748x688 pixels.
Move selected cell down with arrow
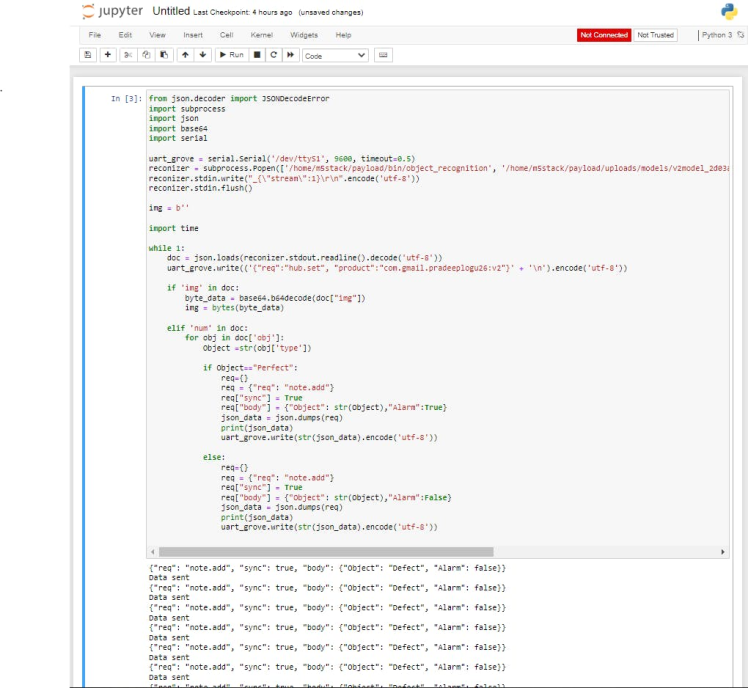[203, 55]
